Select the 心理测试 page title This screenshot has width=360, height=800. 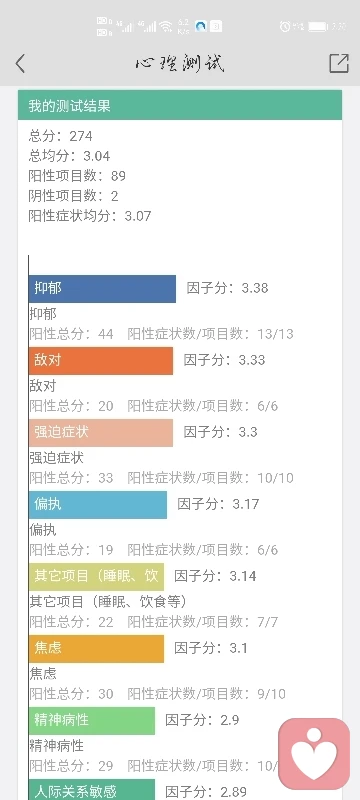(179, 64)
